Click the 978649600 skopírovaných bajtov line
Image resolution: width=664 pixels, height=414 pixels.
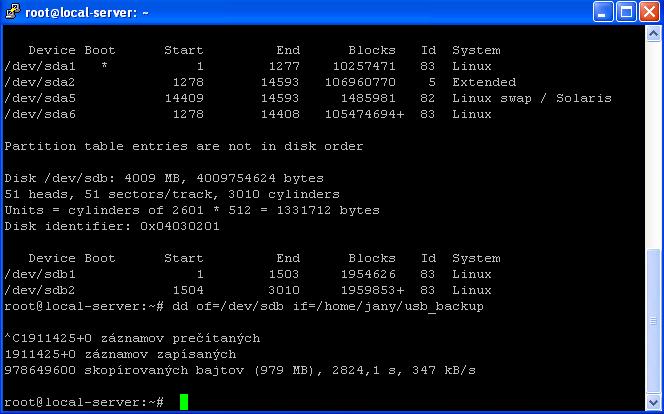[240, 370]
